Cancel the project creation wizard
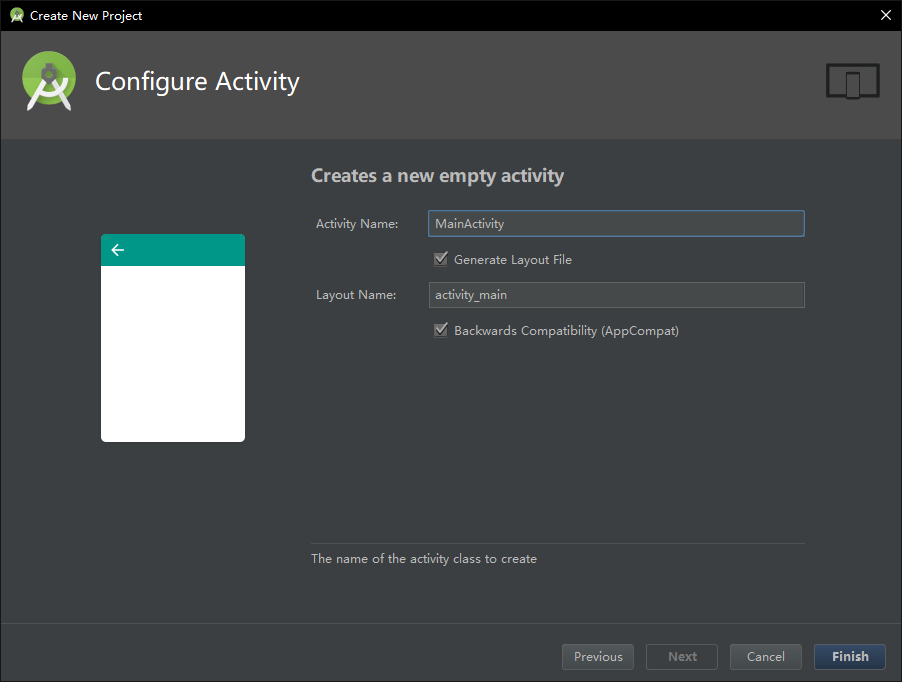The image size is (902, 682). [766, 657]
